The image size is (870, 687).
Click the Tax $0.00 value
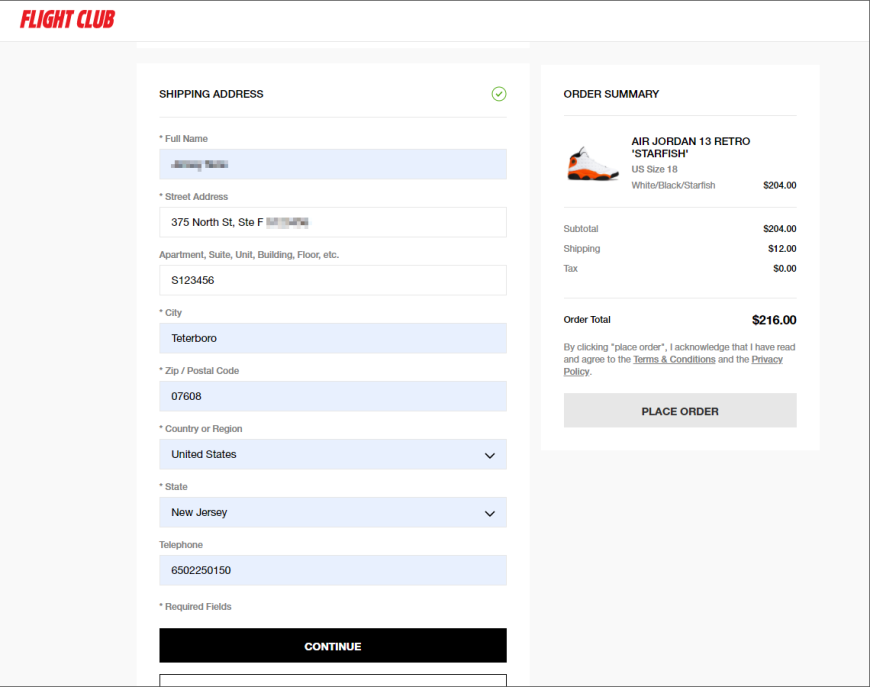tap(785, 269)
